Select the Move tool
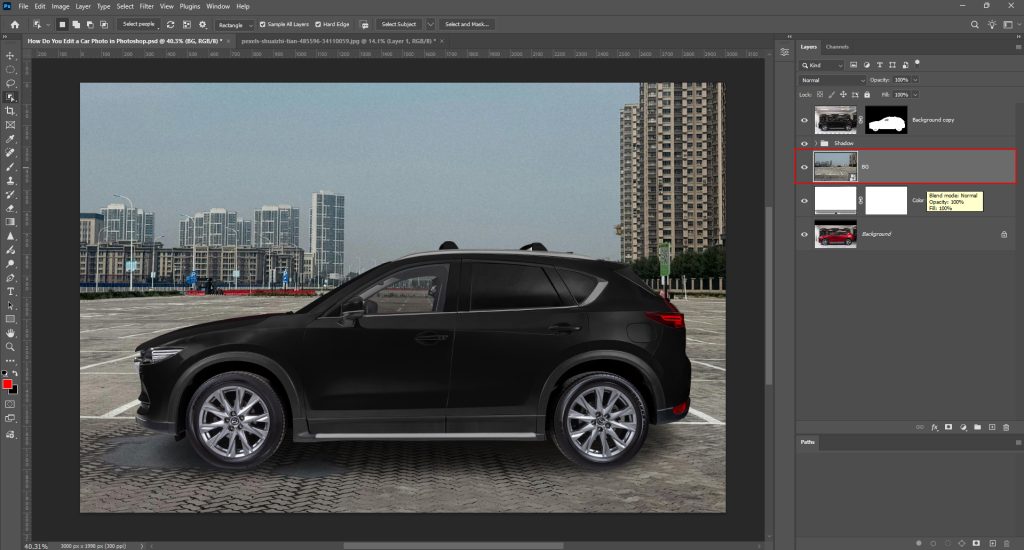 tap(10, 55)
